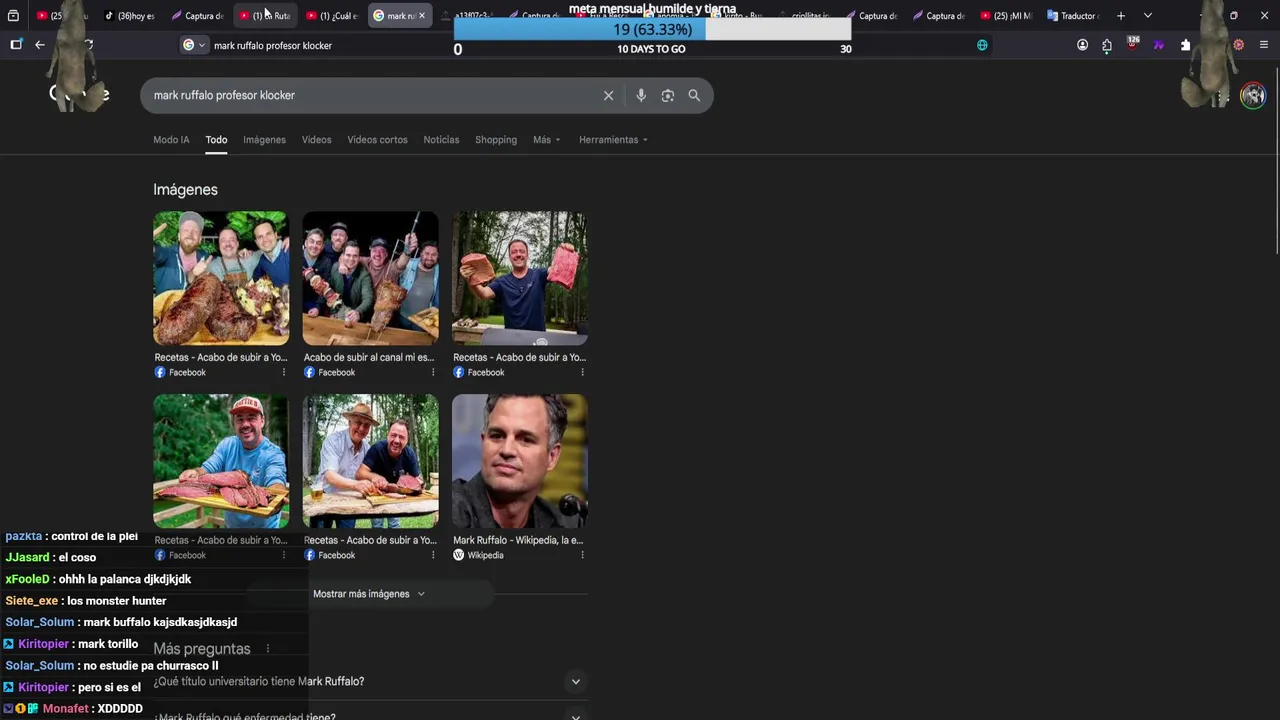
Task: Open the 7TV extension icon
Action: [1159, 45]
